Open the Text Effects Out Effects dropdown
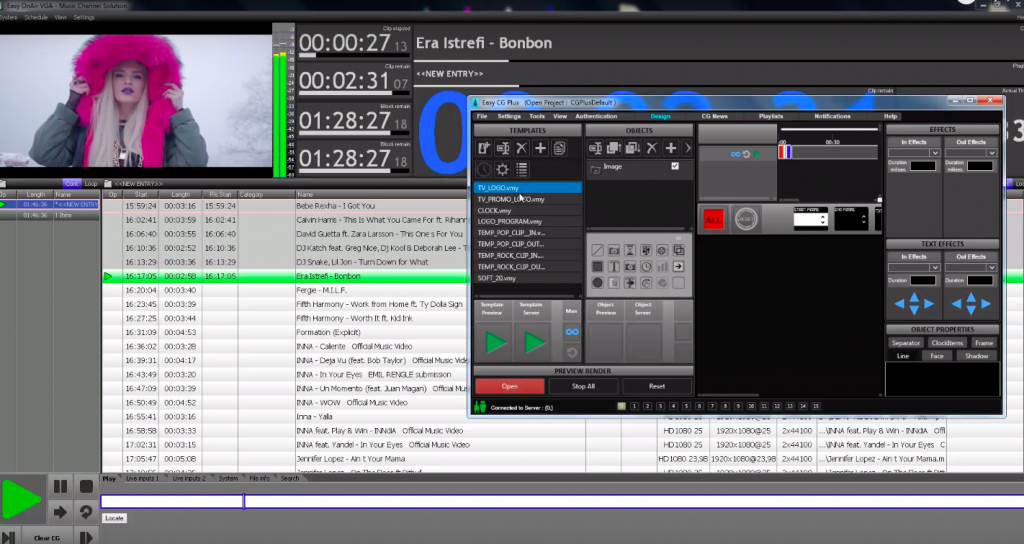Image resolution: width=1024 pixels, height=544 pixels. point(972,267)
